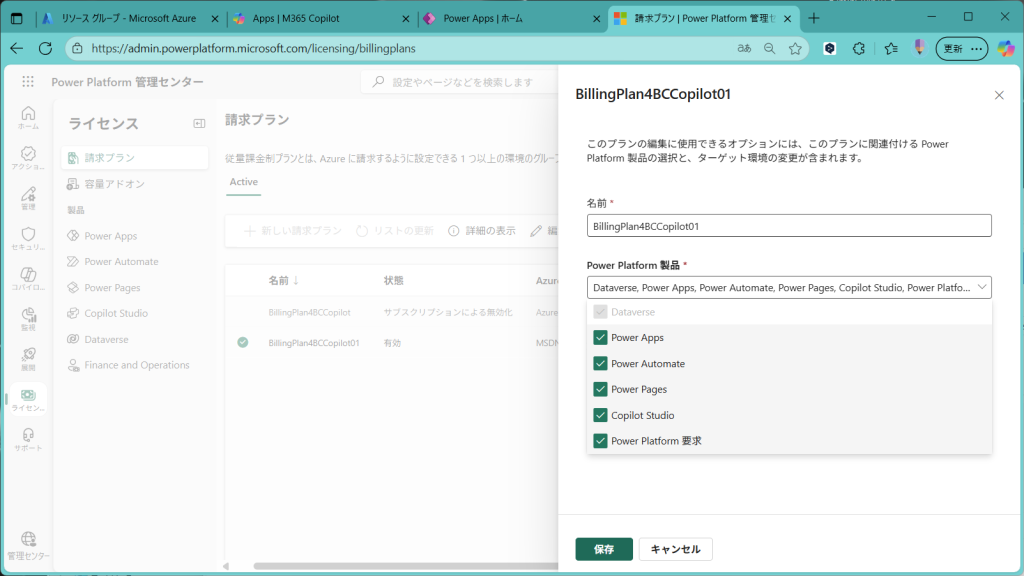Uncheck the Power Automate checkbox
This screenshot has height=576, width=1024.
click(600, 364)
